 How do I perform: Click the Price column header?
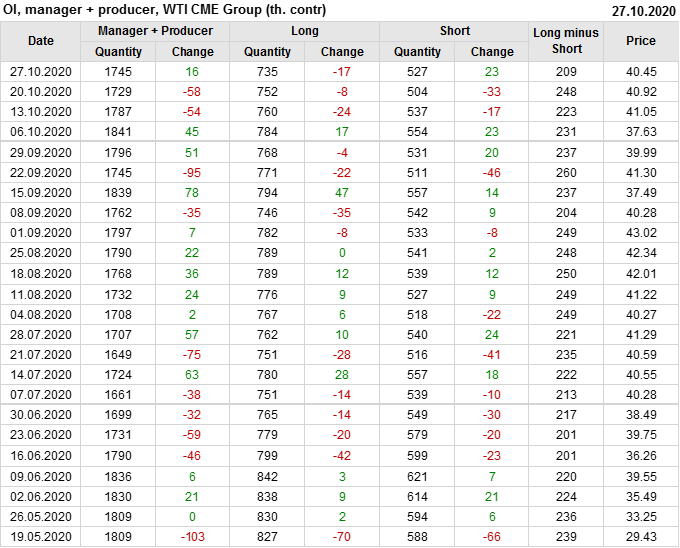click(641, 41)
